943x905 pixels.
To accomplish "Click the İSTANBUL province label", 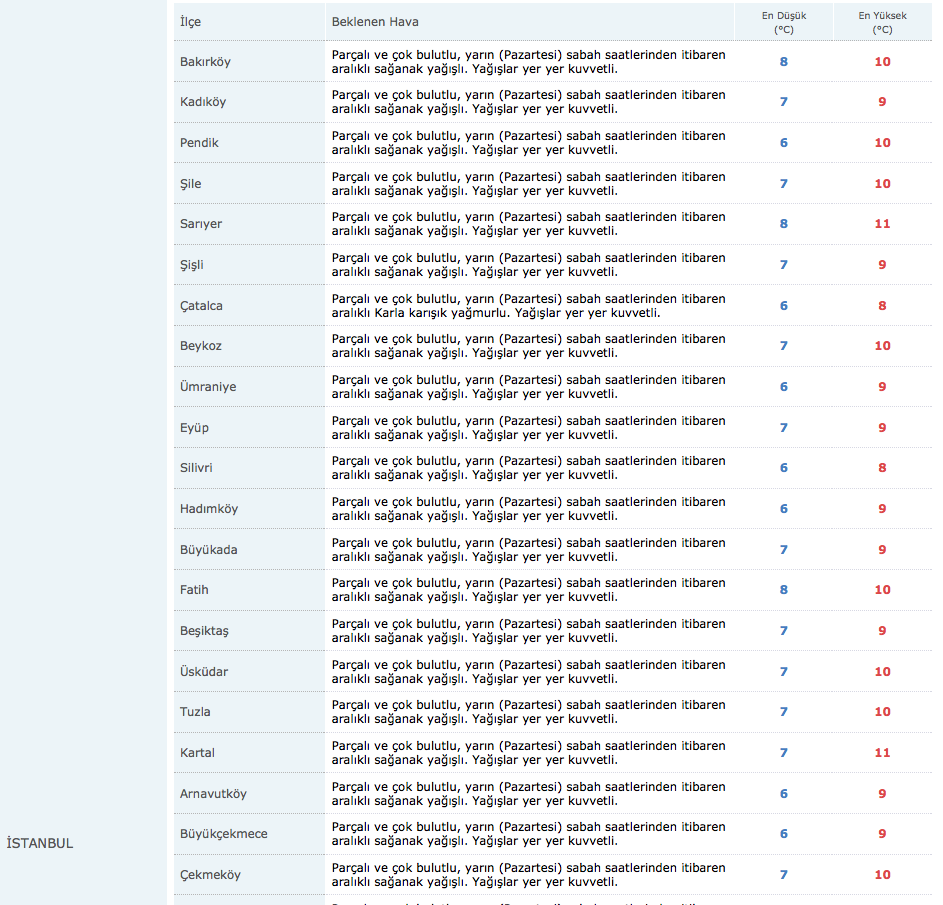I will (40, 843).
